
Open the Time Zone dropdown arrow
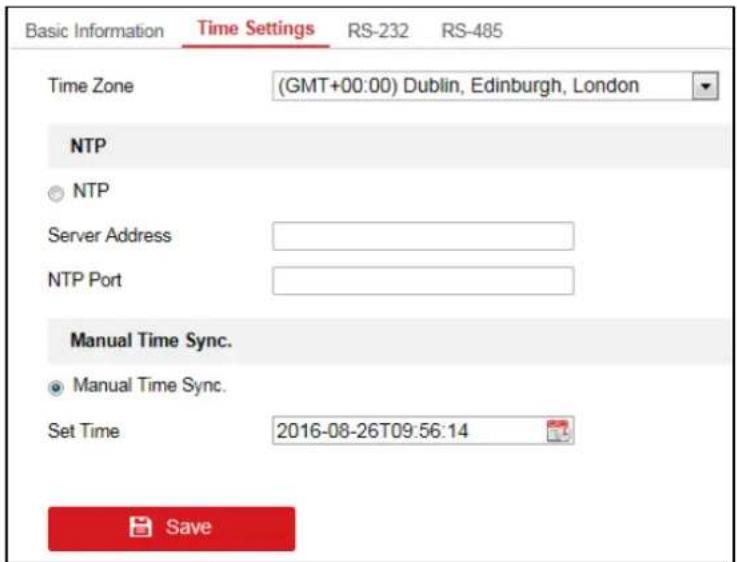(705, 86)
